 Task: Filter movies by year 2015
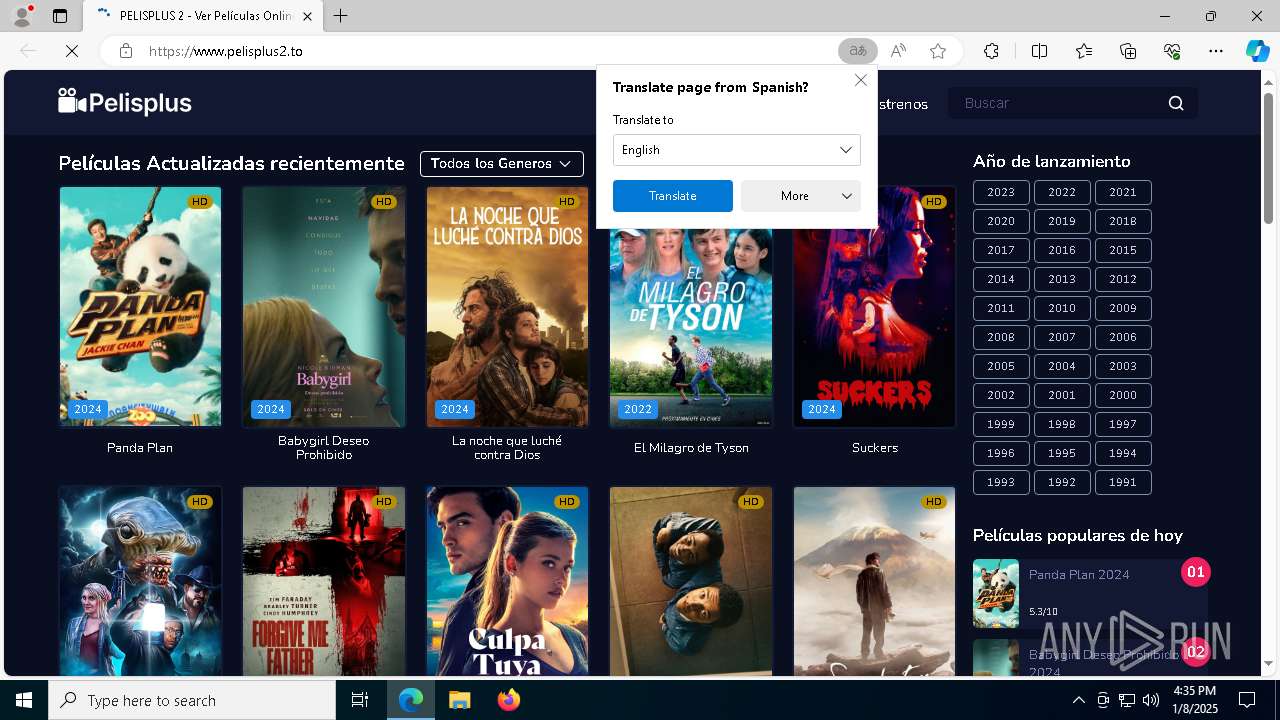pos(1123,251)
